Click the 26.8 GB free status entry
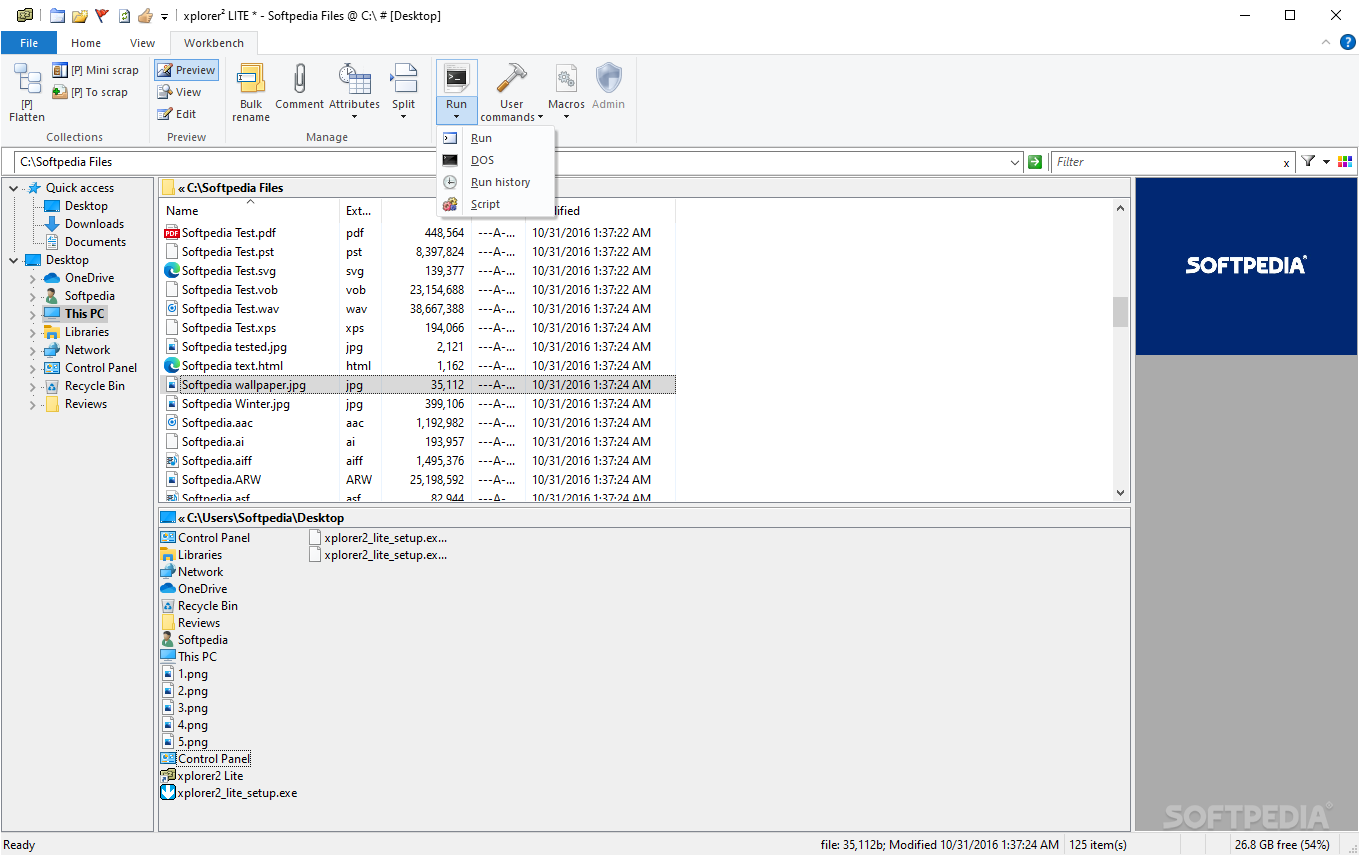This screenshot has width=1360, height=856. (x=1282, y=845)
